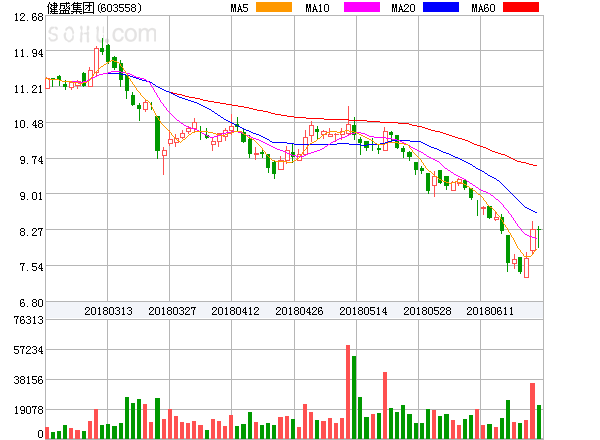
Task: Click the magenta MA10 legend swatch
Action: click(357, 8)
